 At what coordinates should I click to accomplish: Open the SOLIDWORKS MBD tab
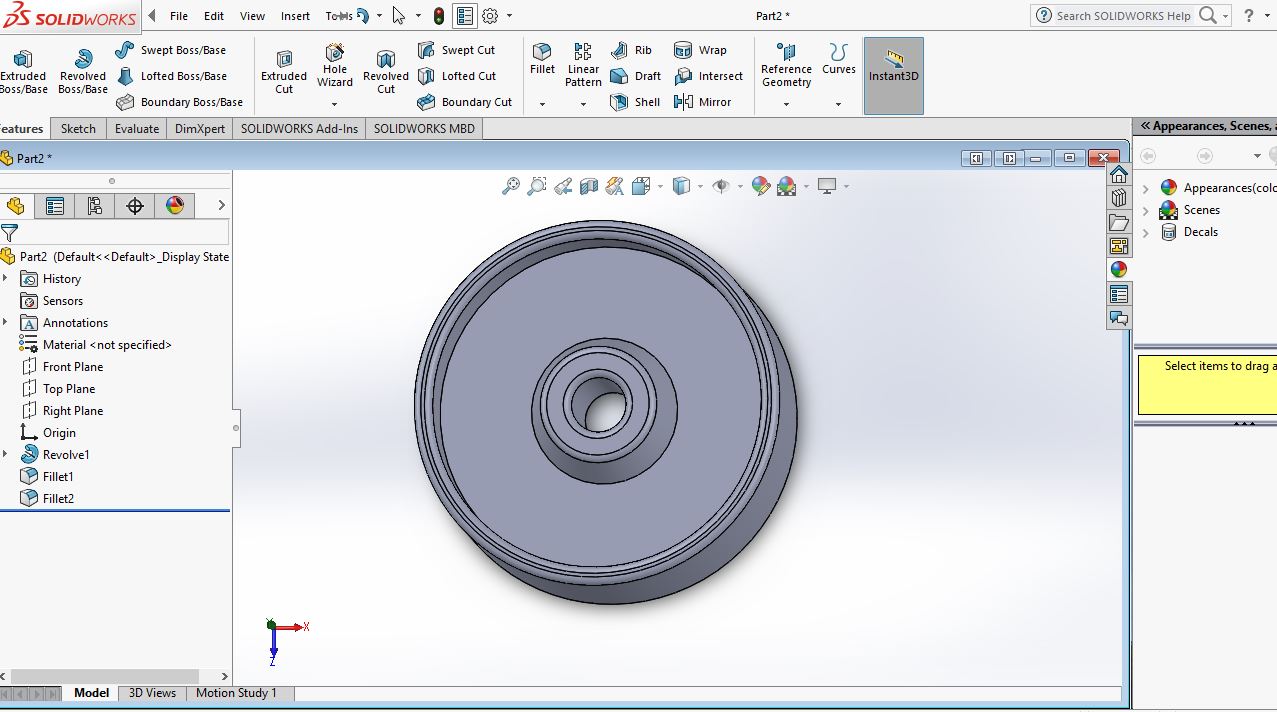point(424,129)
